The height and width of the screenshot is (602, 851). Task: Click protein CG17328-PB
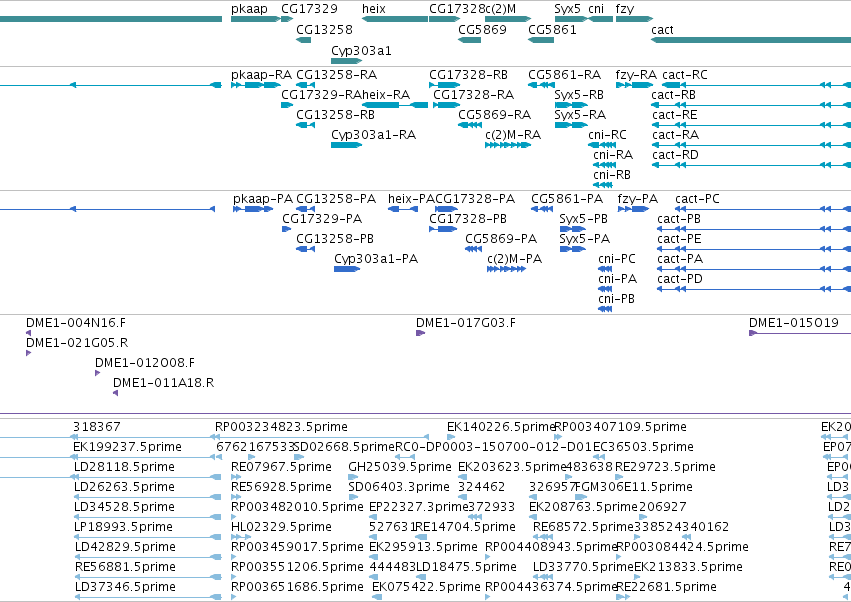click(443, 229)
